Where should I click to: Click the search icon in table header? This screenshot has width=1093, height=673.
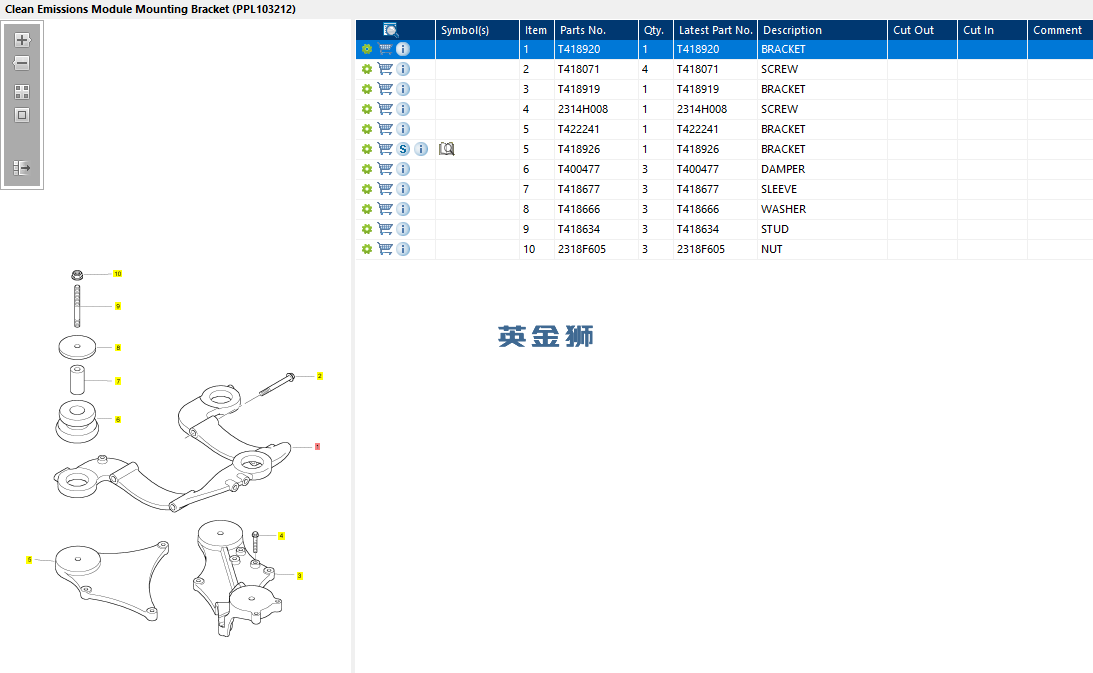(390, 30)
